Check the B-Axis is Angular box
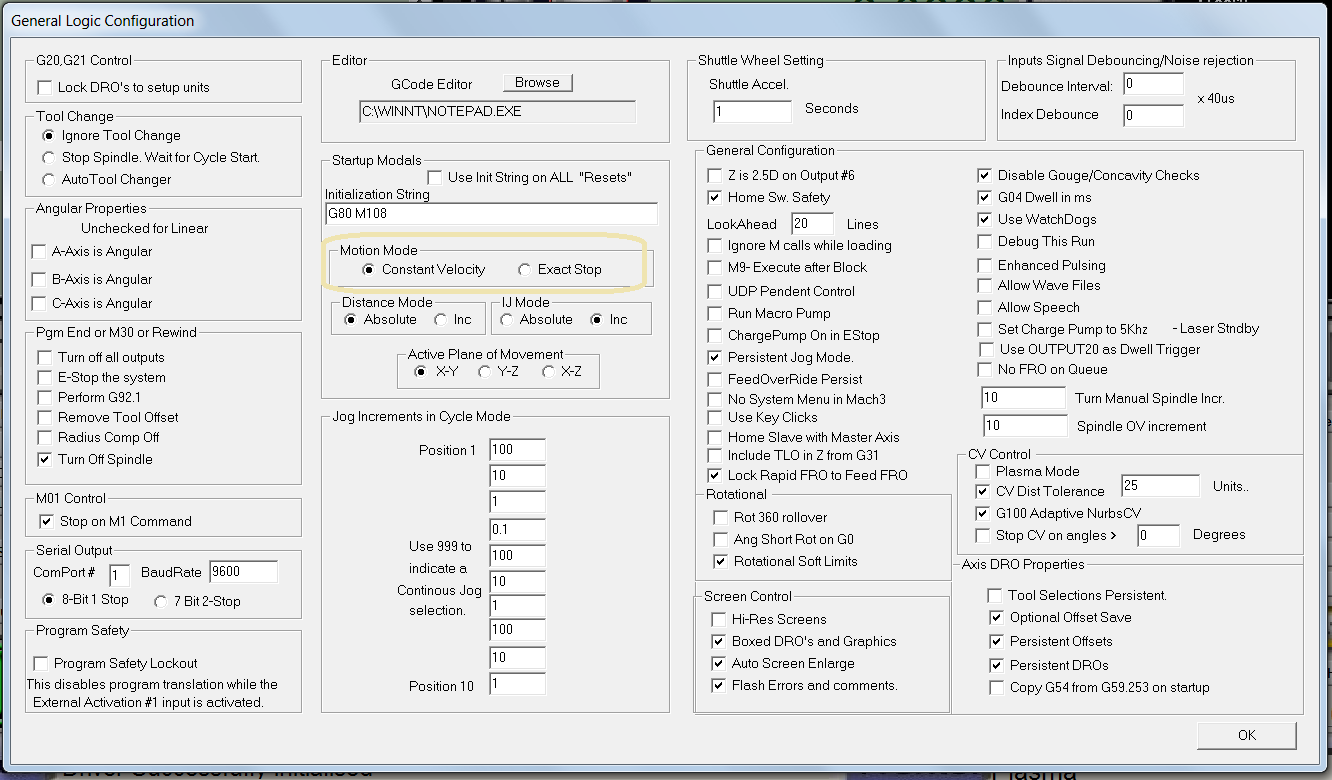 tap(39, 279)
